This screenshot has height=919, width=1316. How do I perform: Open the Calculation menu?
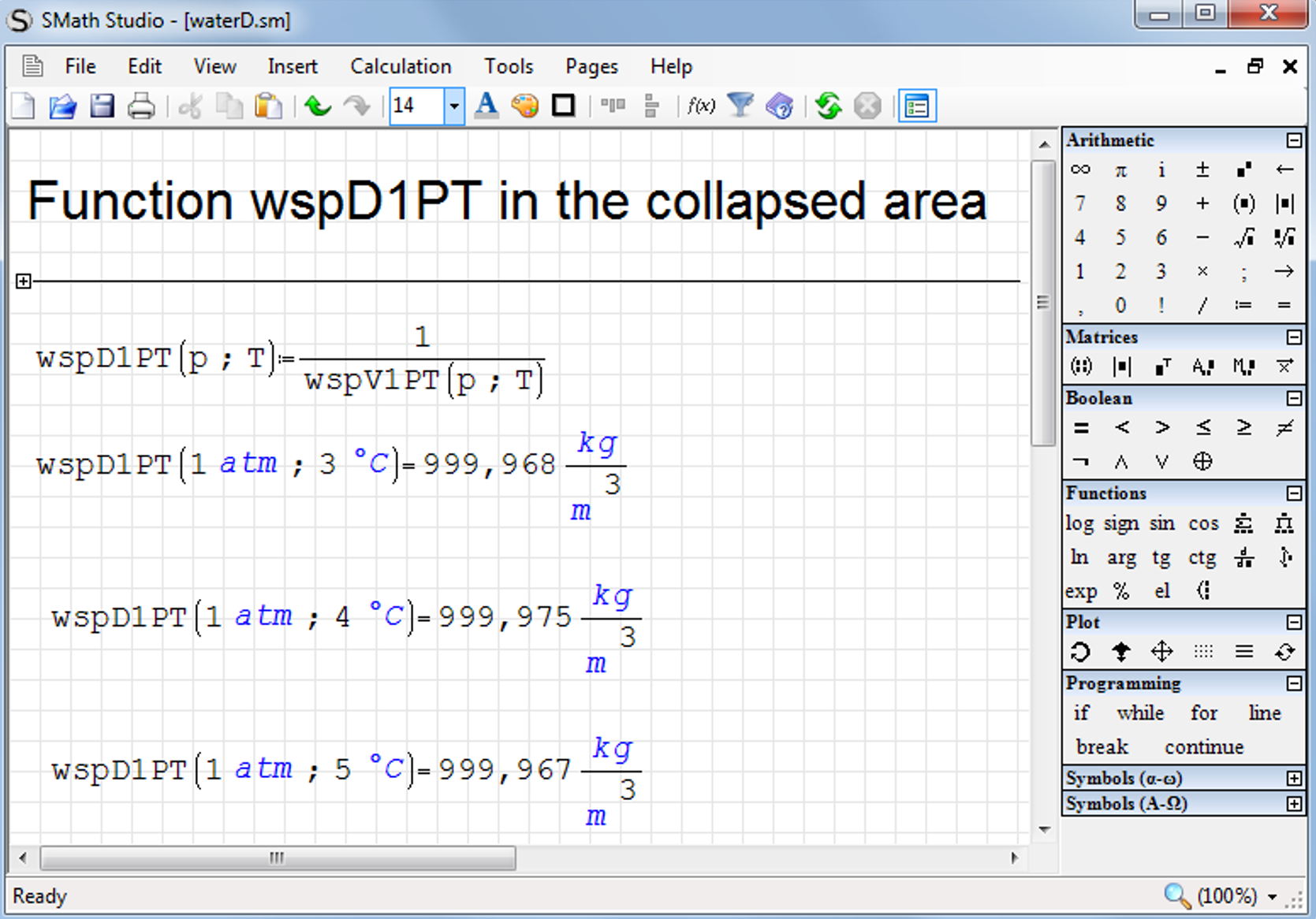401,66
